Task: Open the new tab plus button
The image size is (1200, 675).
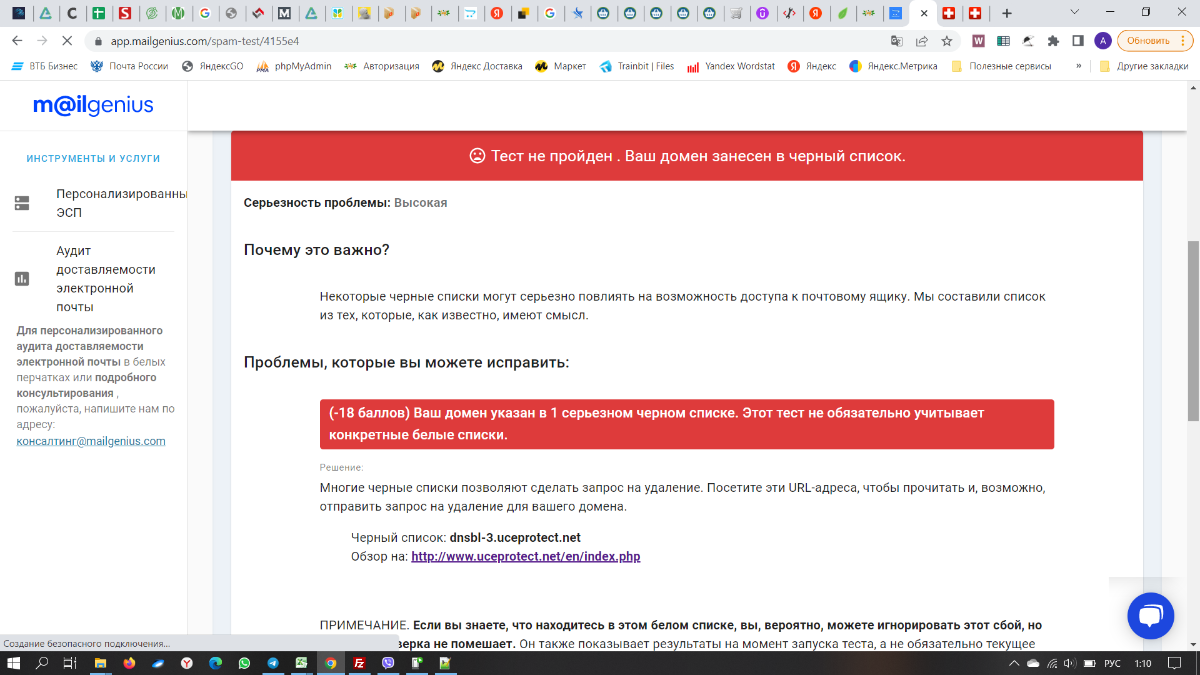Action: point(1006,14)
